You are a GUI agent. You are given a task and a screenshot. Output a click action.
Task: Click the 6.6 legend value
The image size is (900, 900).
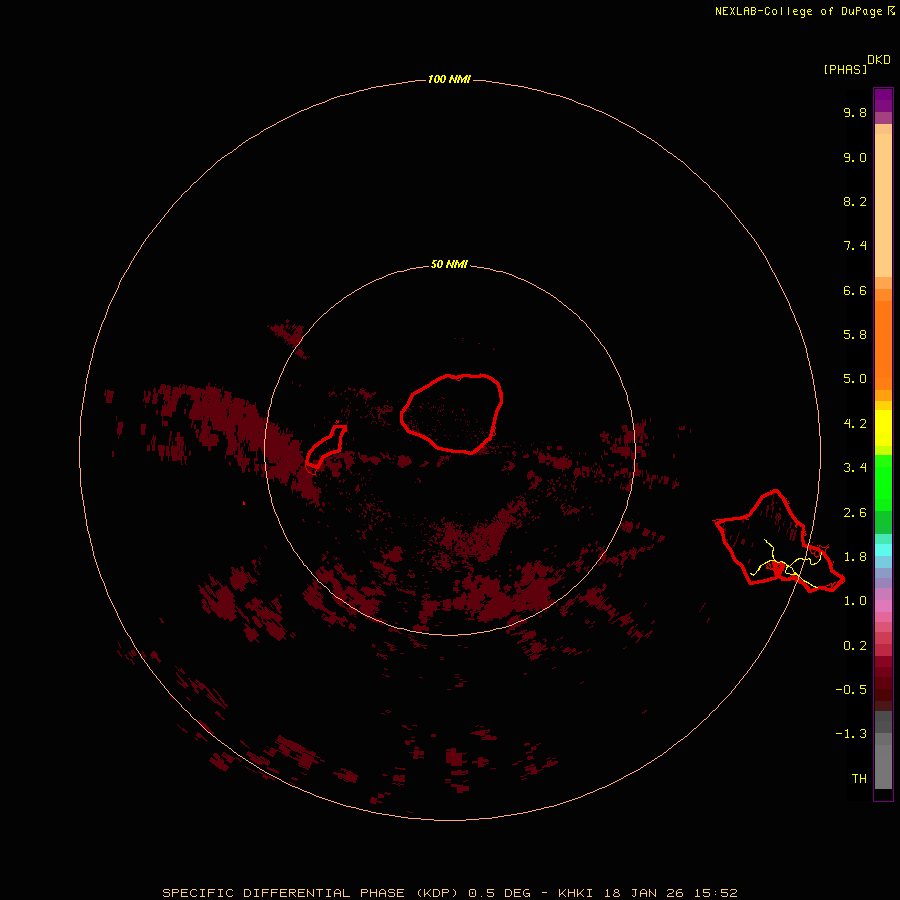[855, 290]
